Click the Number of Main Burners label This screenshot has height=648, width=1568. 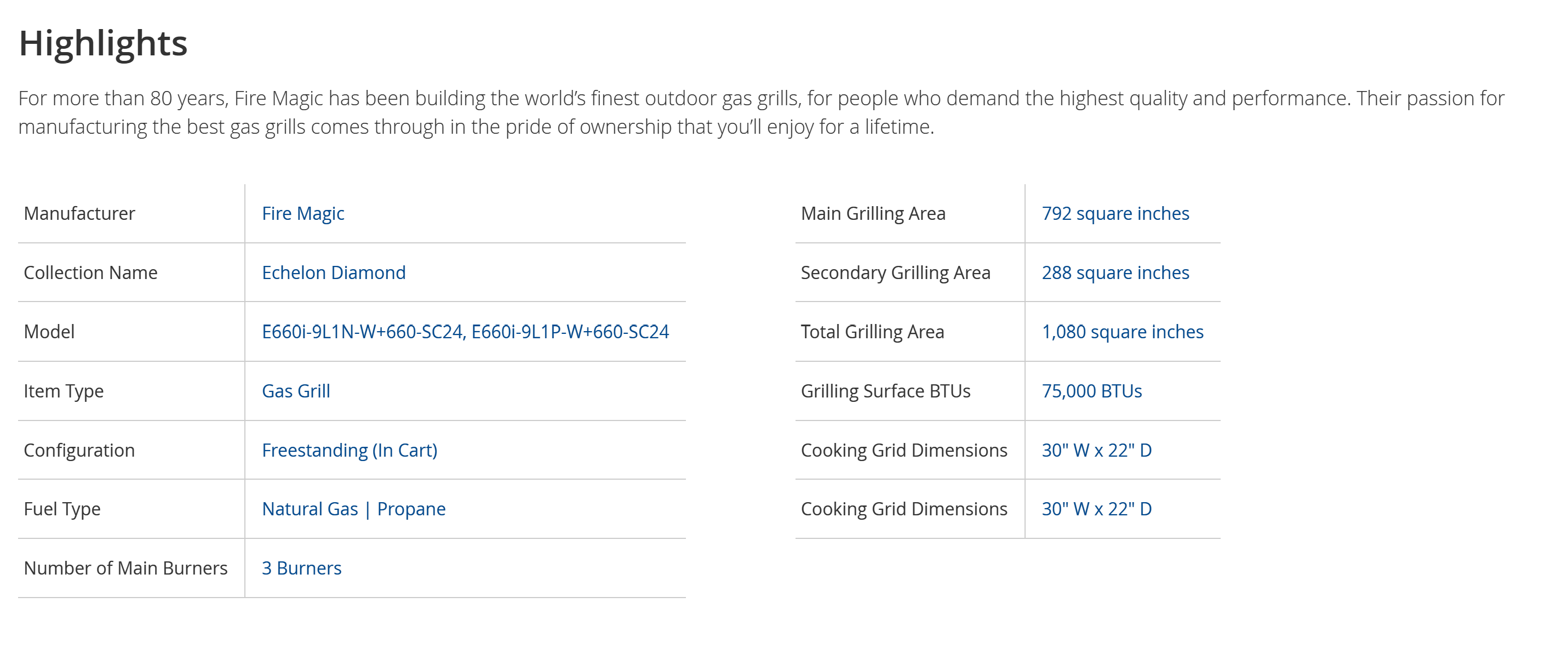point(125,567)
